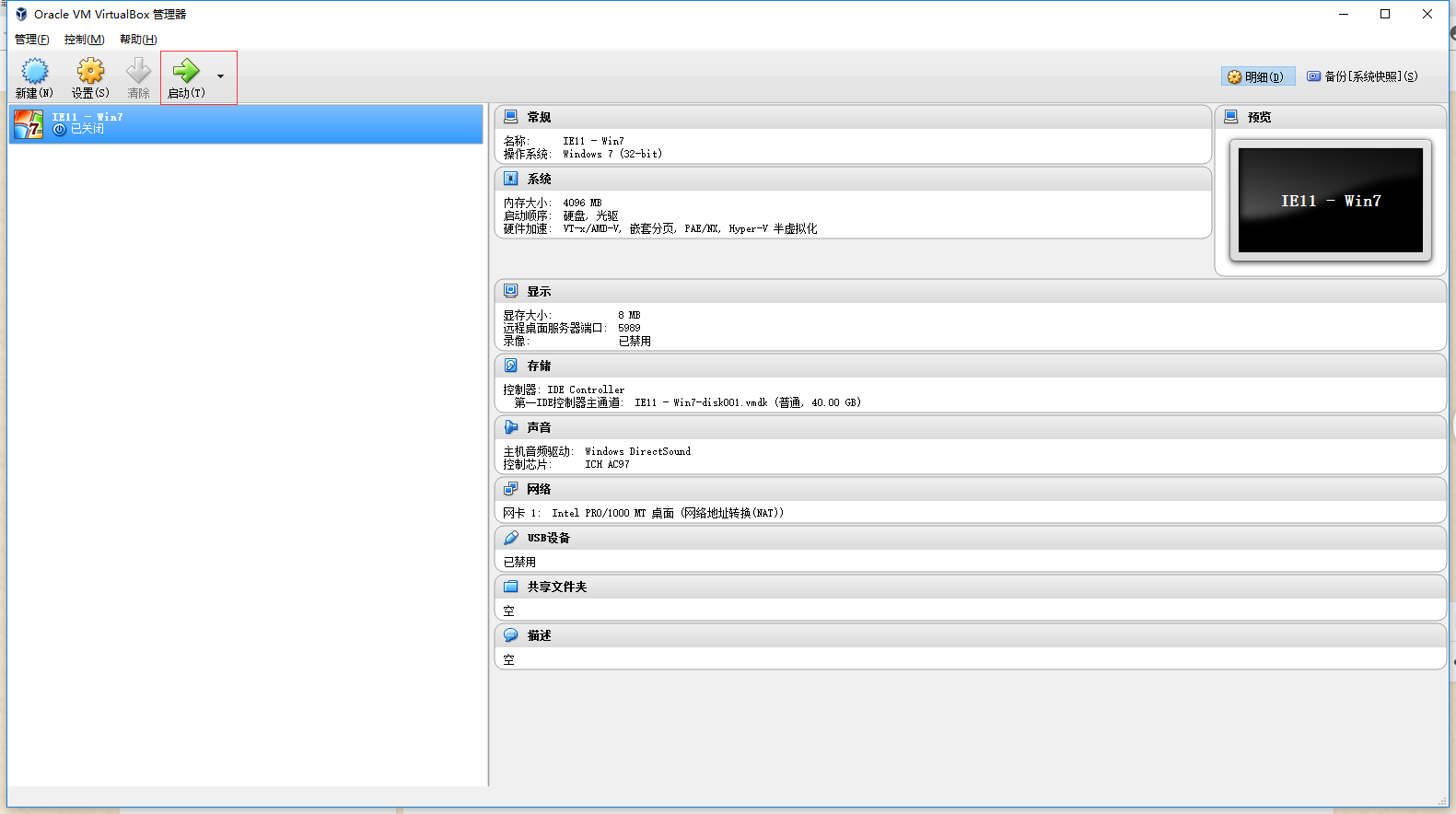Minimize the VirtualBox manager window
The image size is (1456, 814).
1344,14
